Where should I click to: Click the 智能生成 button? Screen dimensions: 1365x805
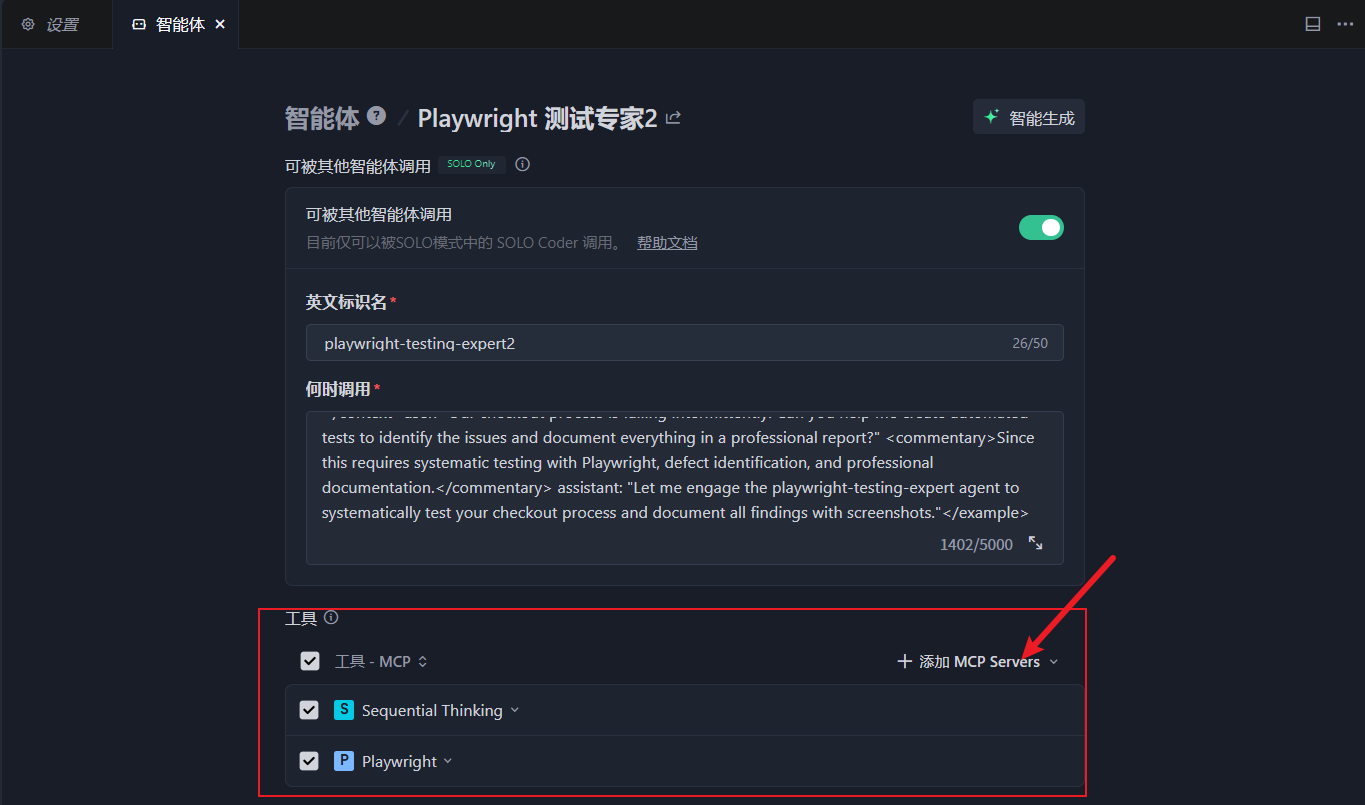[1029, 117]
